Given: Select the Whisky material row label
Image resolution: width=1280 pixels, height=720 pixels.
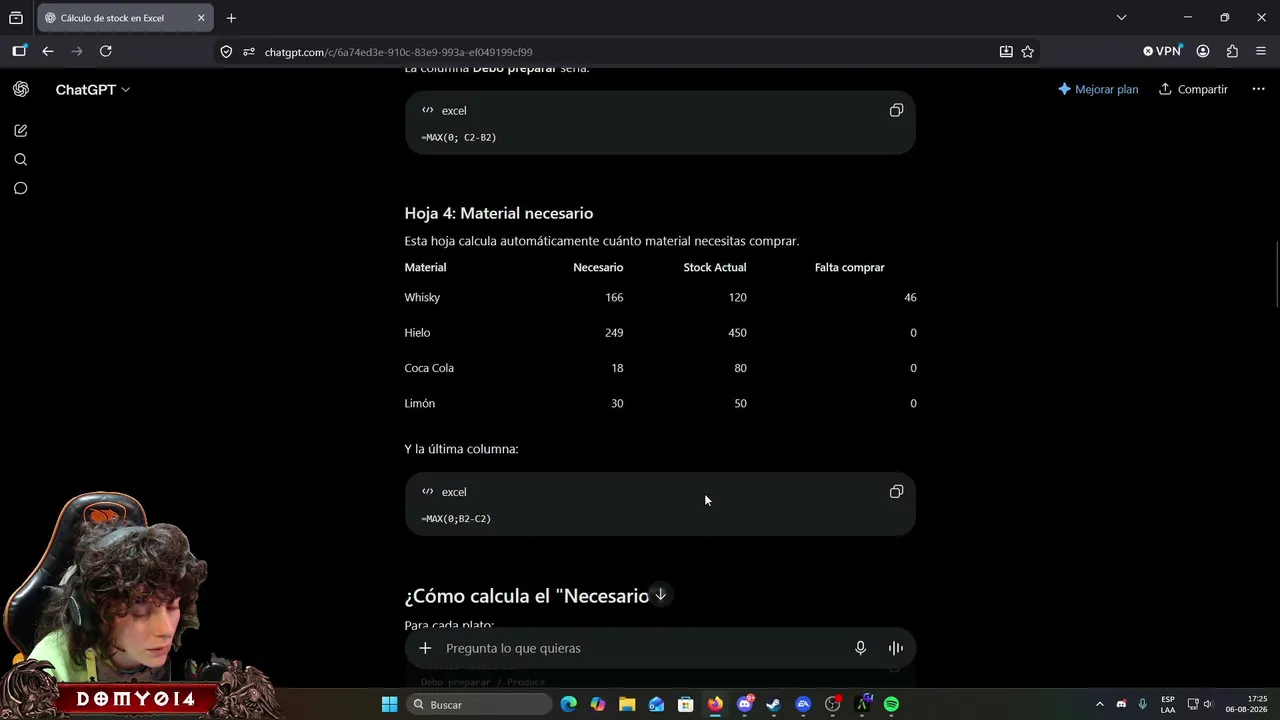Looking at the screenshot, I should [422, 297].
